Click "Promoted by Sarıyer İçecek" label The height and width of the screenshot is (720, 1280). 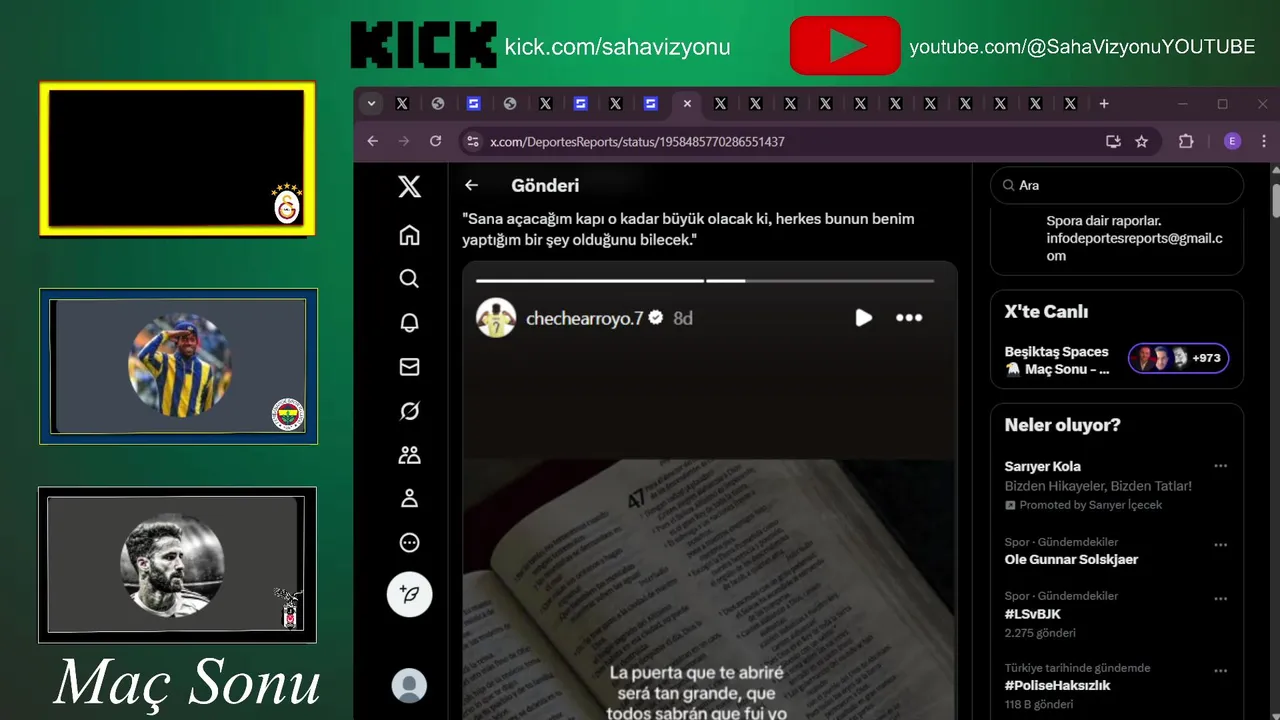[x=1091, y=505]
